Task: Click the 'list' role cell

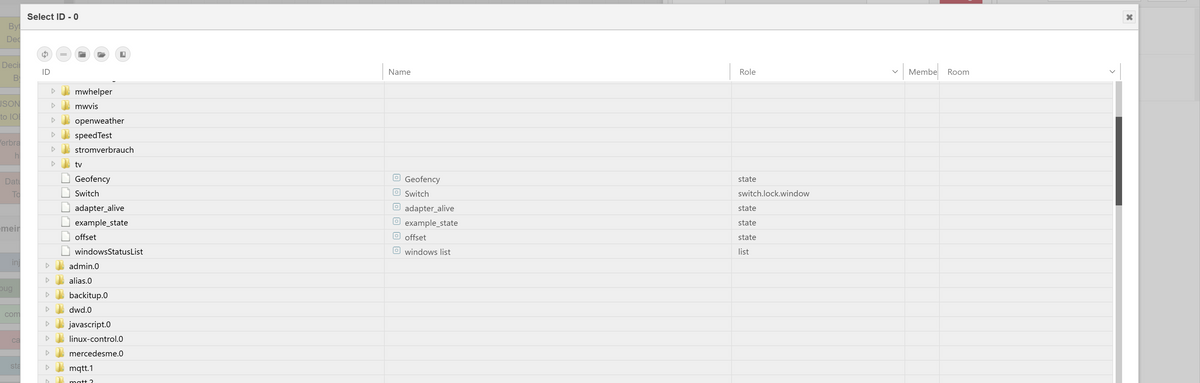Action: (744, 252)
